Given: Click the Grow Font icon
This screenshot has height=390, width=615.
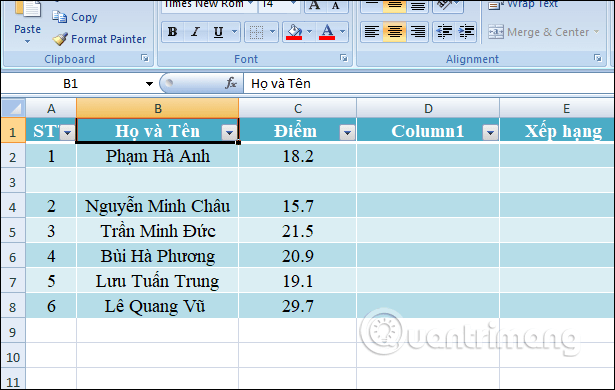Looking at the screenshot, I should point(314,5).
